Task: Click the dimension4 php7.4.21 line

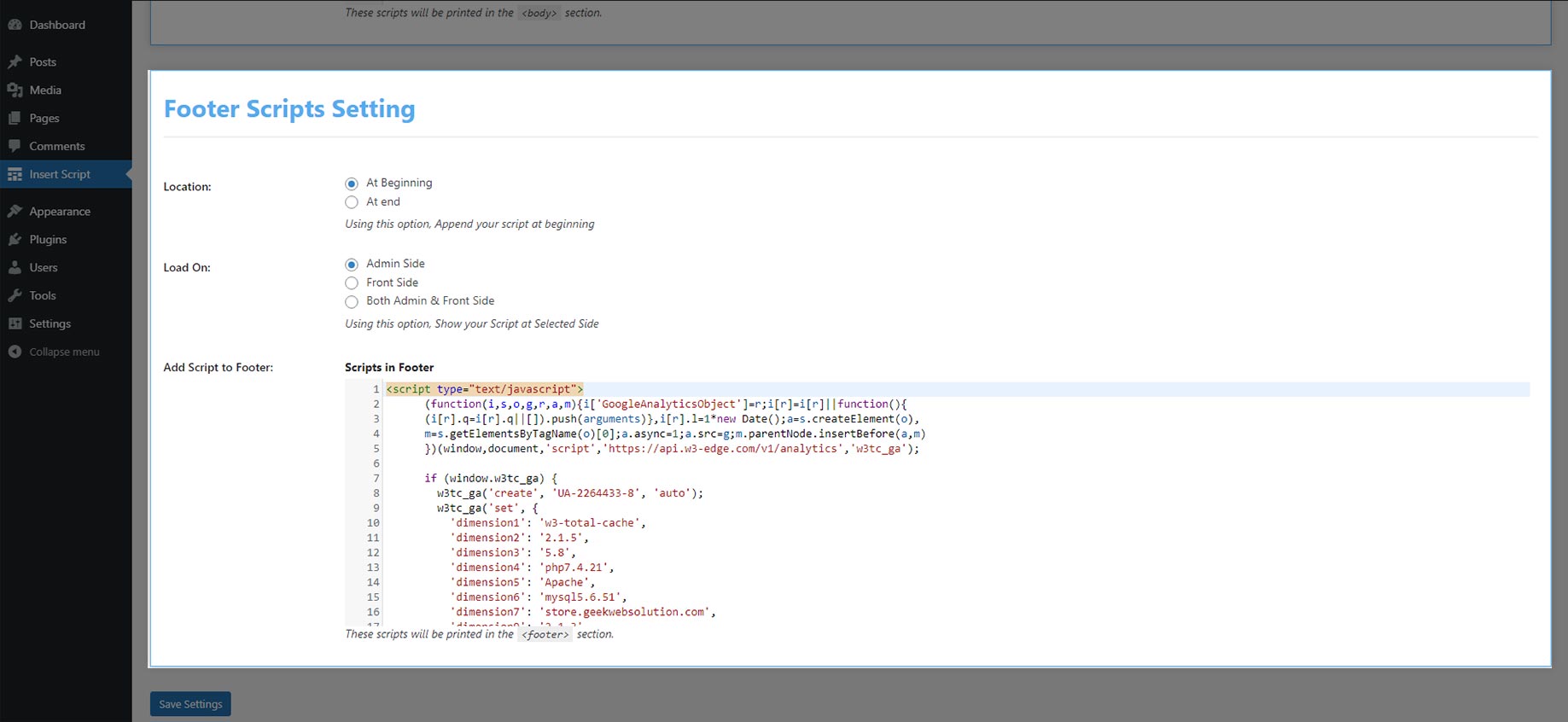Action: 532,568
